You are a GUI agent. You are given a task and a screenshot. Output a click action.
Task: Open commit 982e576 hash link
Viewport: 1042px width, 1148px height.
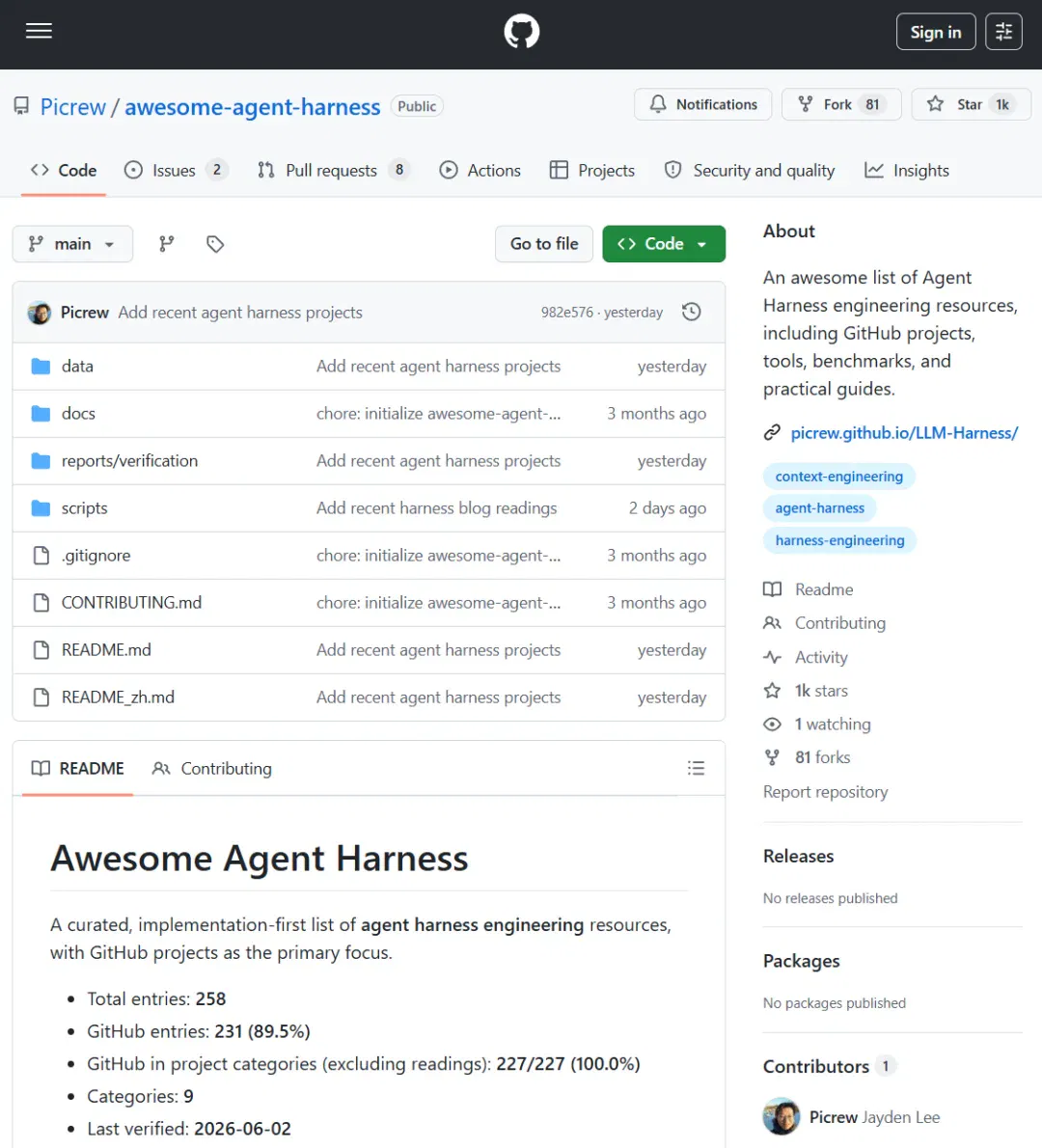[x=566, y=313]
